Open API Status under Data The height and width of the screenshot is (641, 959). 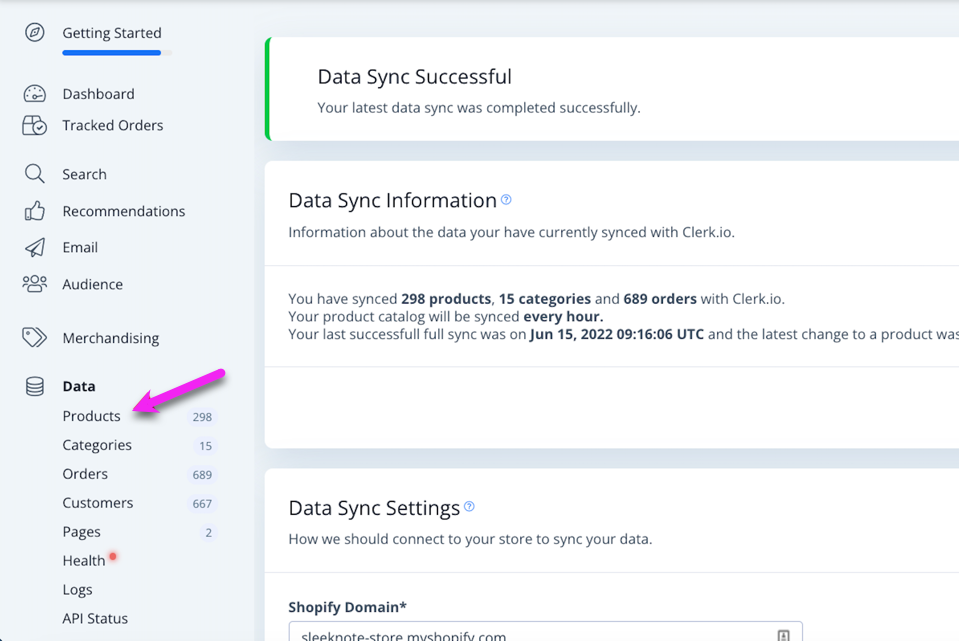pyautogui.click(x=95, y=618)
